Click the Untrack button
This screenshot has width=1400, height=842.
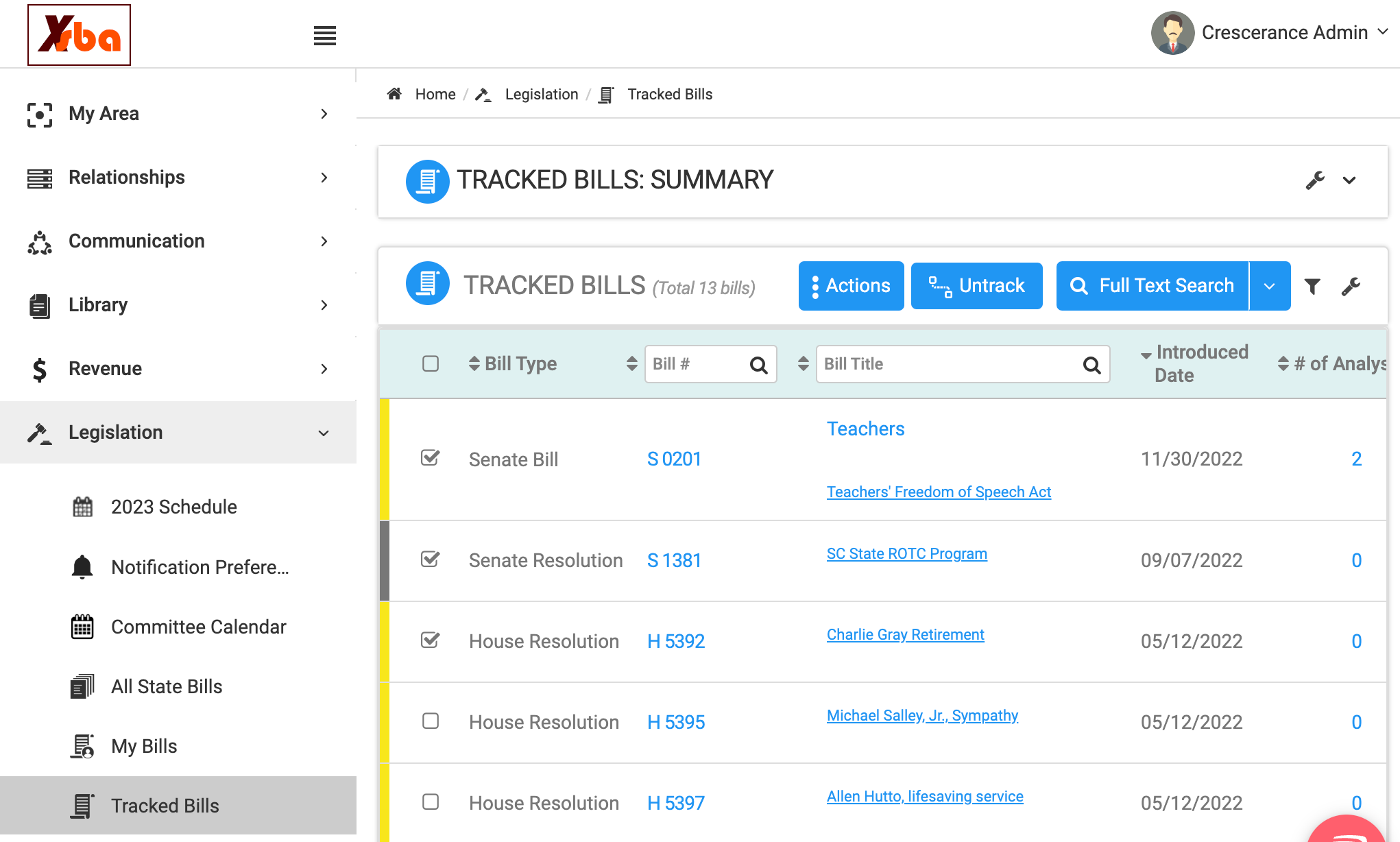tap(976, 286)
